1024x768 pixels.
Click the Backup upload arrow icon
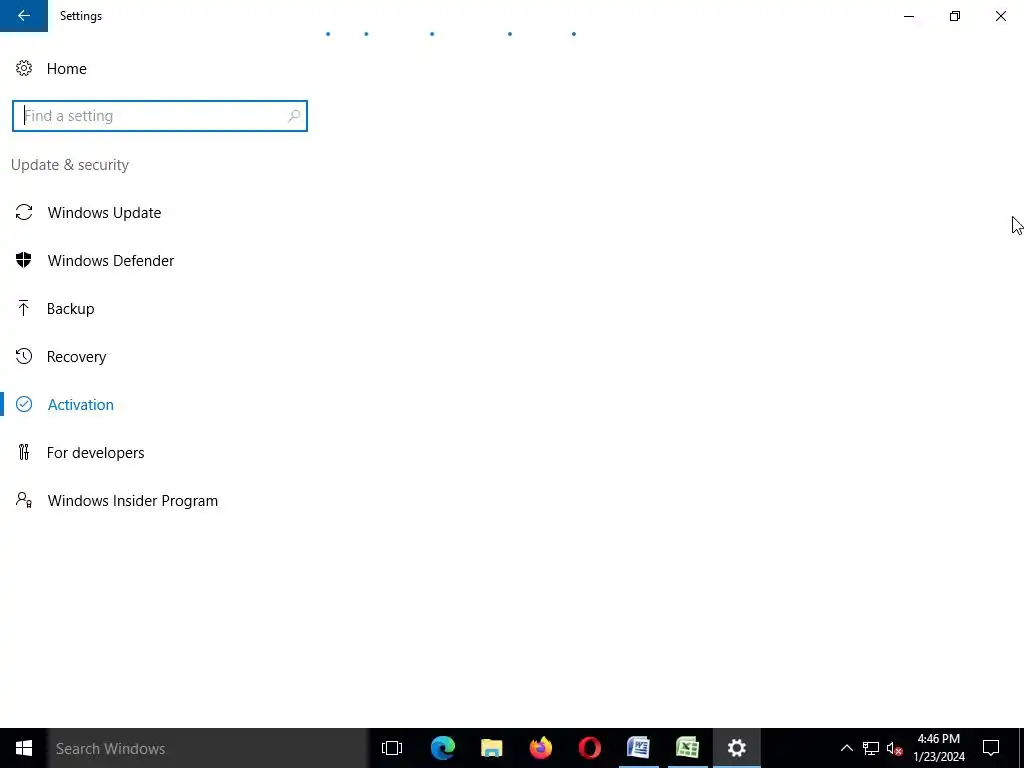pyautogui.click(x=24, y=308)
